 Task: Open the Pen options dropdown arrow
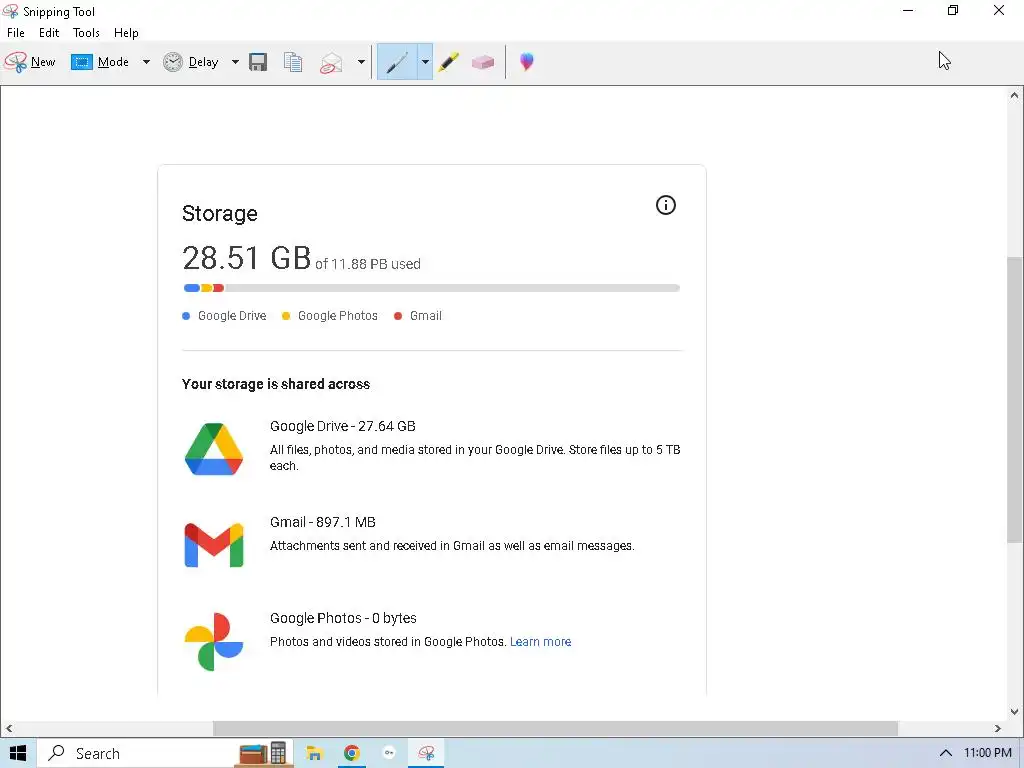click(x=425, y=62)
